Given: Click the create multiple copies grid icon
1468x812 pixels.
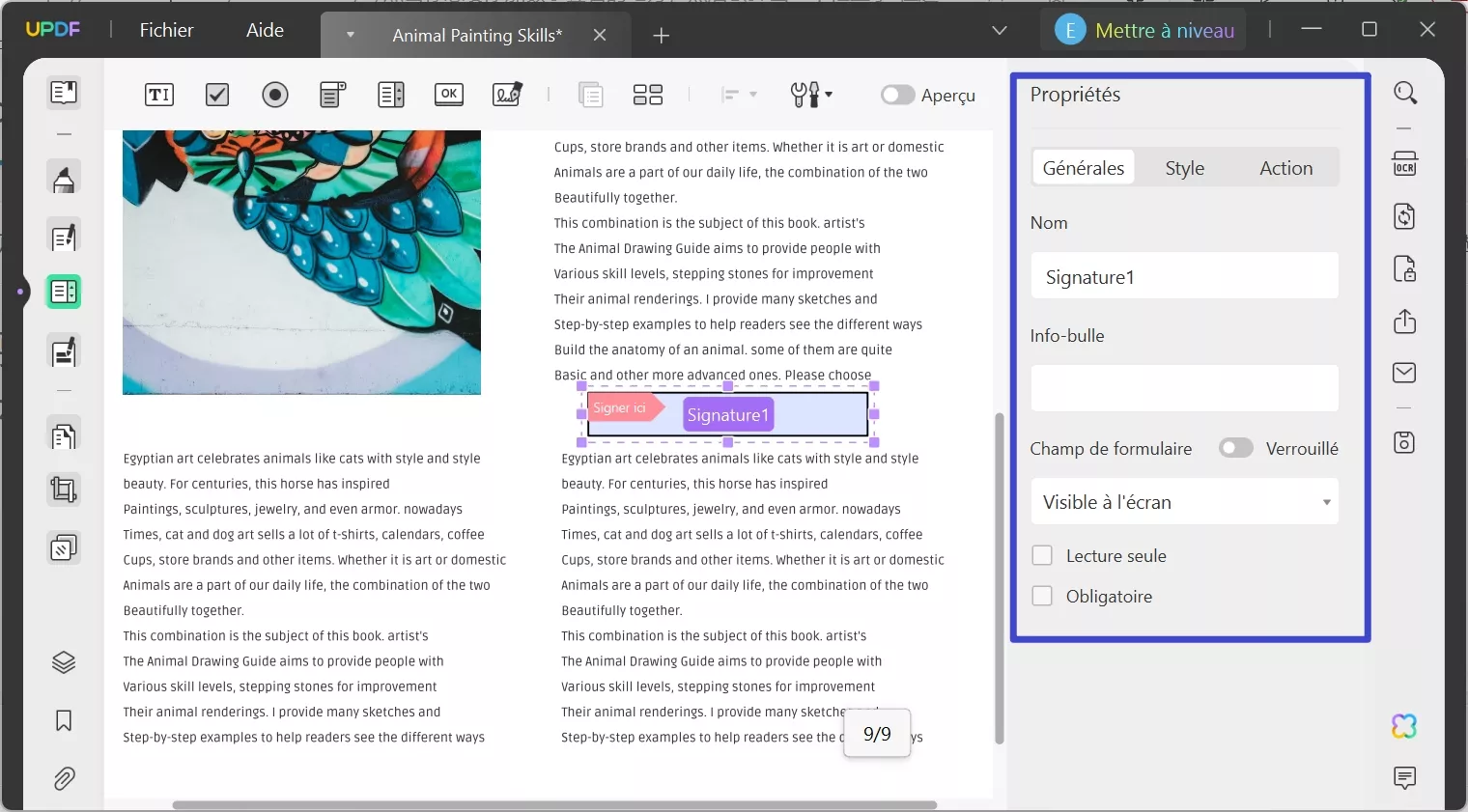Looking at the screenshot, I should click(648, 95).
